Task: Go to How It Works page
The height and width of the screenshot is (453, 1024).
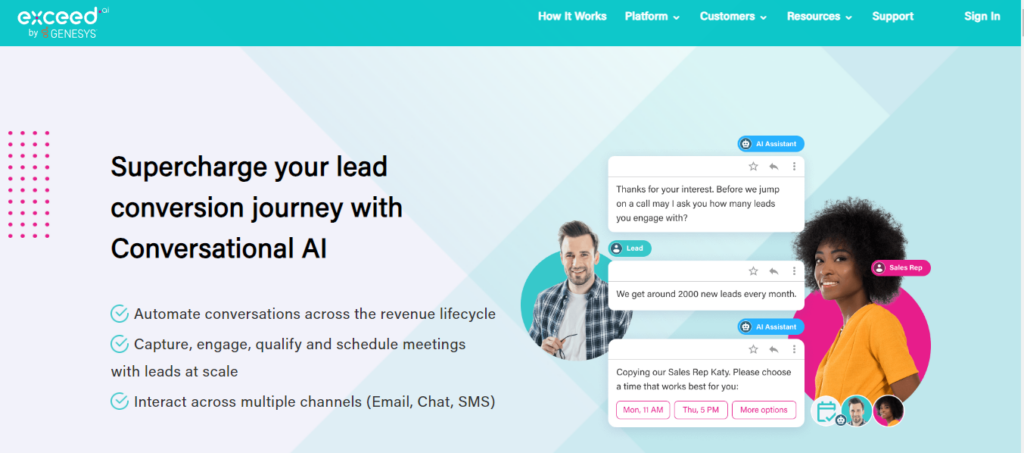Action: (572, 17)
